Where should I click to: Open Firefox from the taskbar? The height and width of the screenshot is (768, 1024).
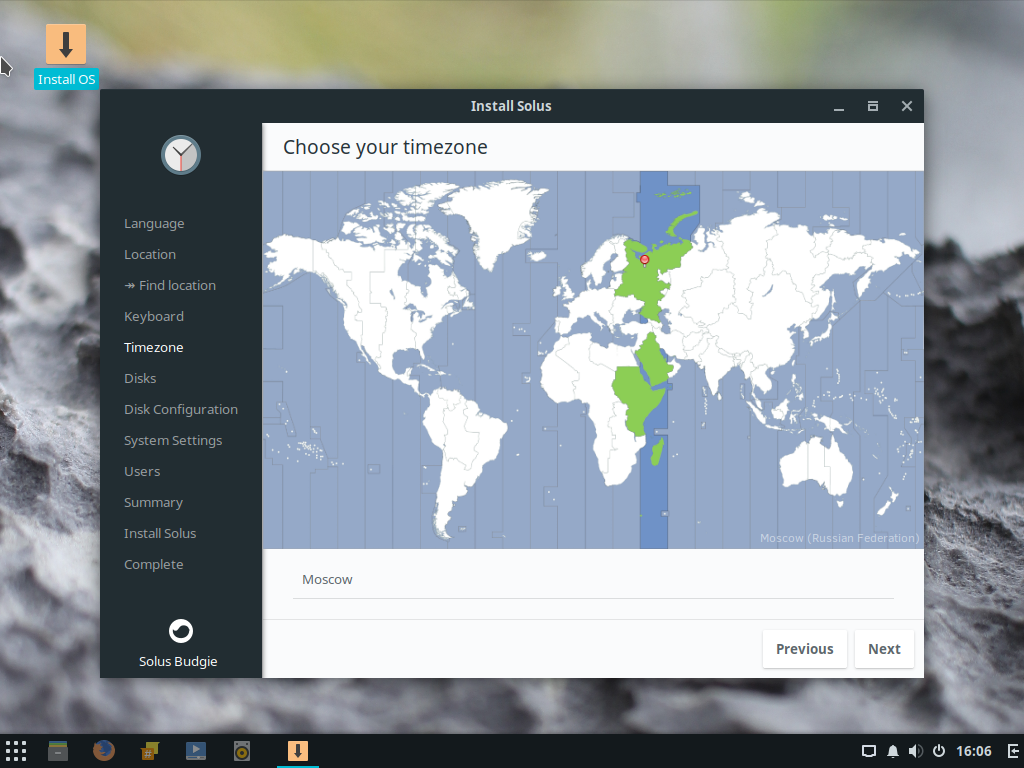pos(104,751)
